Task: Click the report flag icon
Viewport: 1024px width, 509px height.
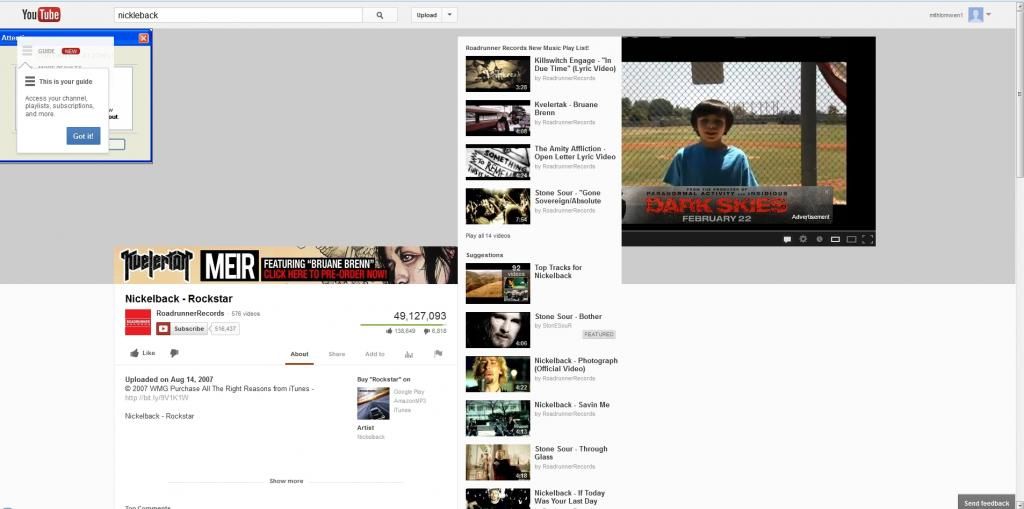Action: [x=438, y=354]
